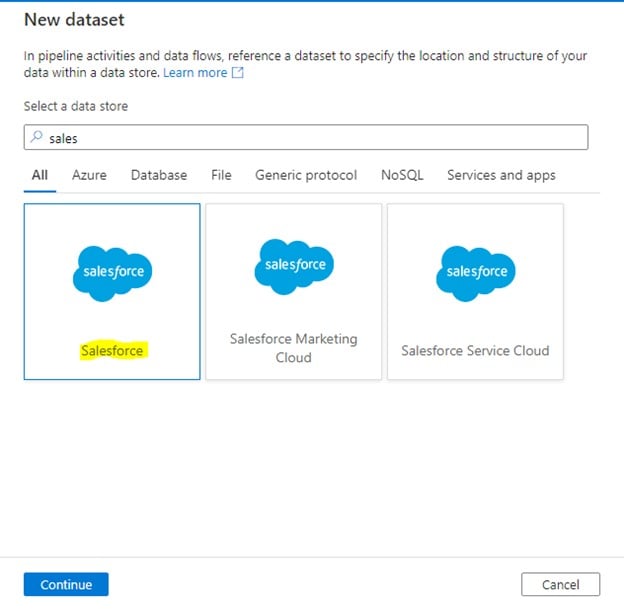The width and height of the screenshot is (624, 609).
Task: Click the Continue button
Action: click(66, 584)
